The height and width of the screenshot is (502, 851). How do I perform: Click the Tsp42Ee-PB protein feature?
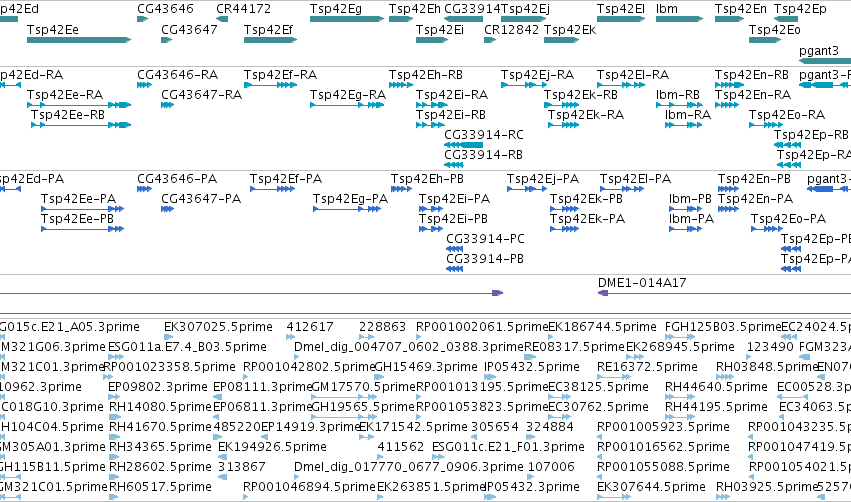[x=82, y=229]
